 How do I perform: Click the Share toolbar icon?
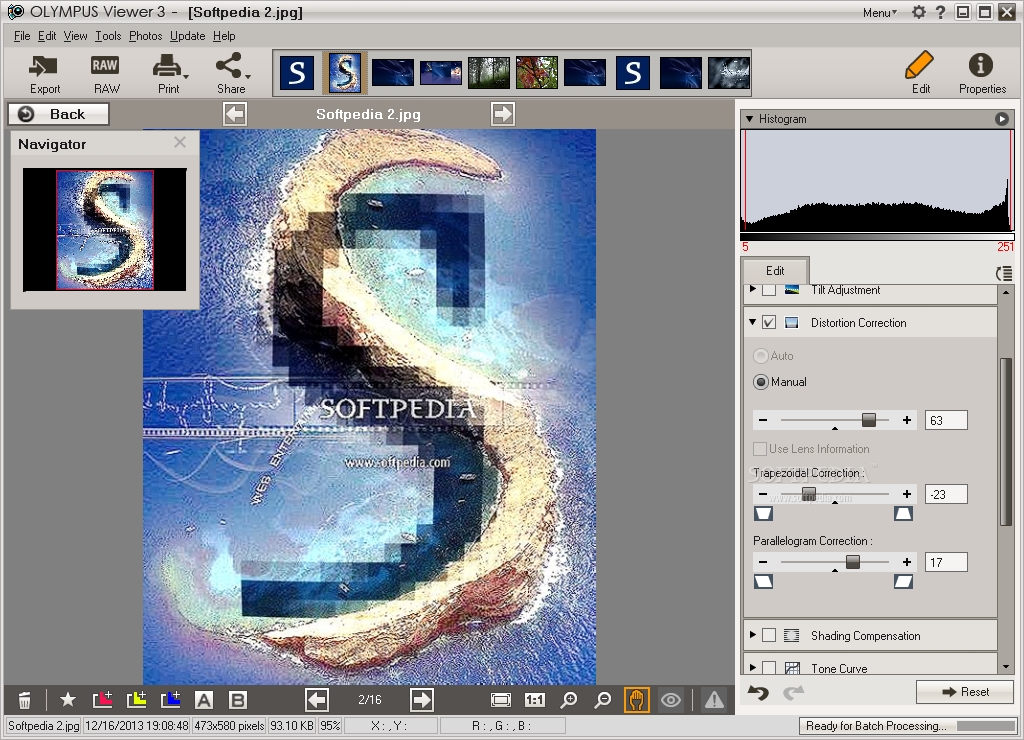[232, 74]
